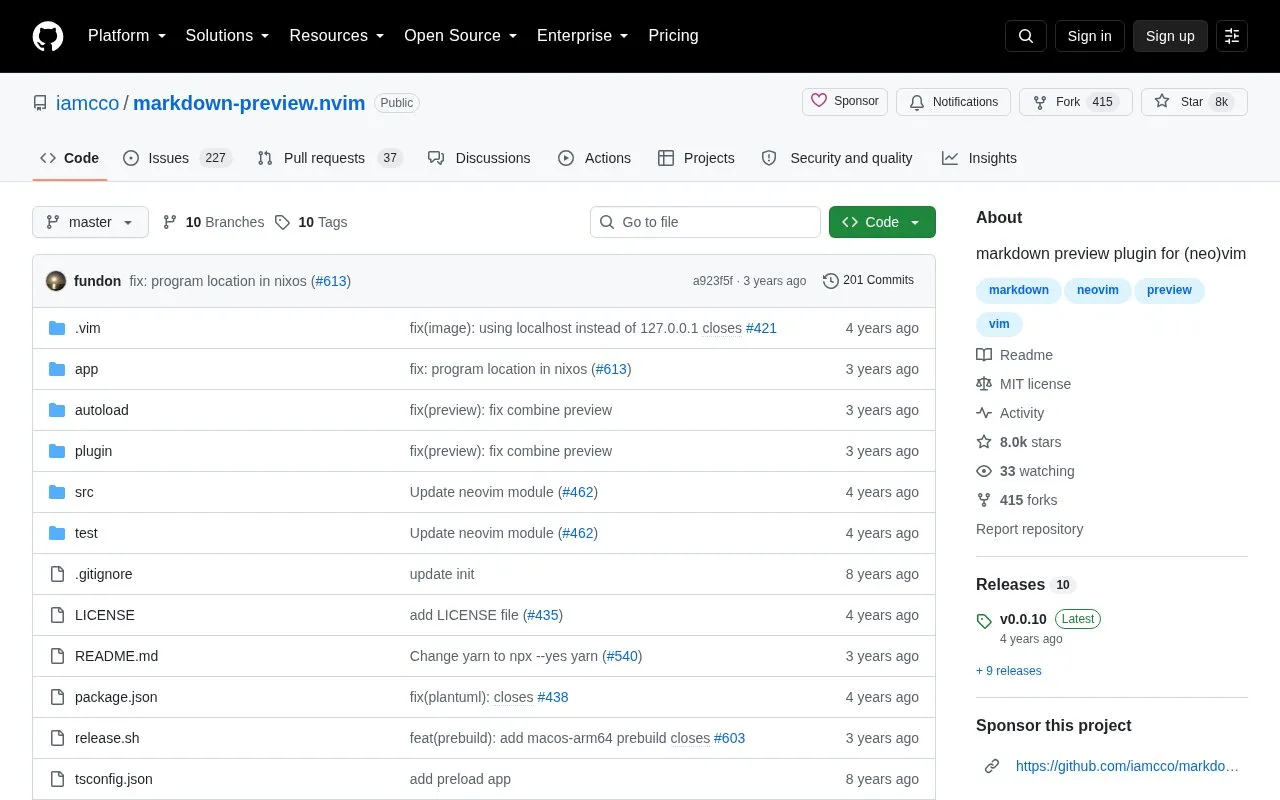Click the tag icon beside v0.0.10 release

point(984,621)
